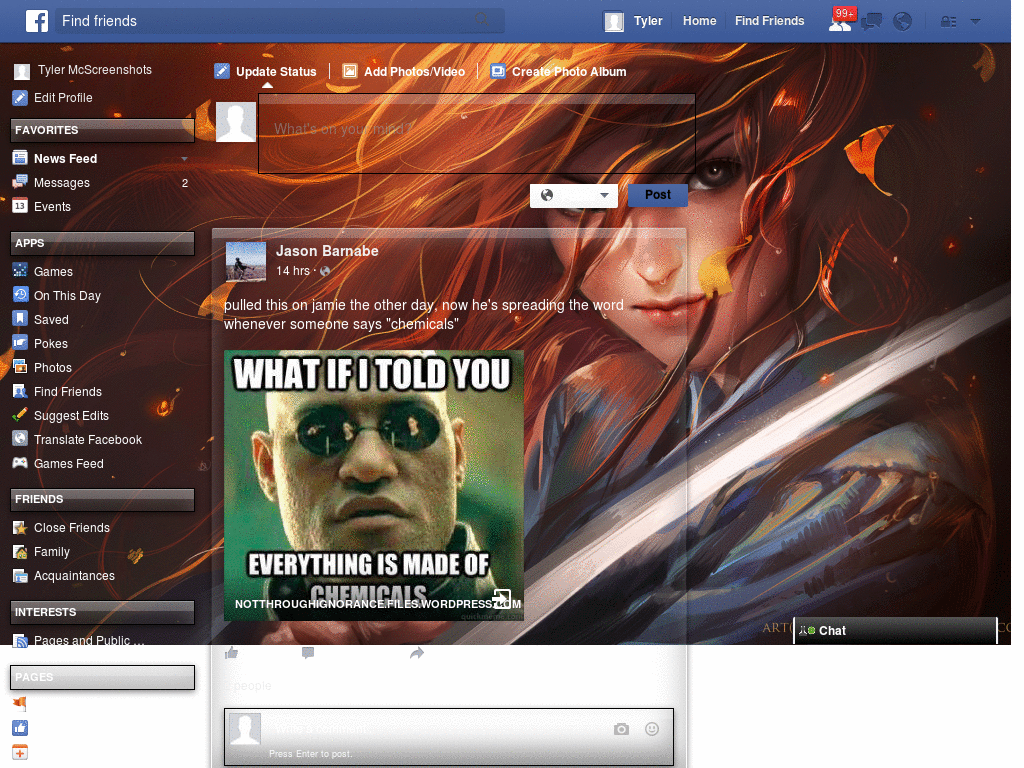Open Pages and Public interests item

coord(89,640)
